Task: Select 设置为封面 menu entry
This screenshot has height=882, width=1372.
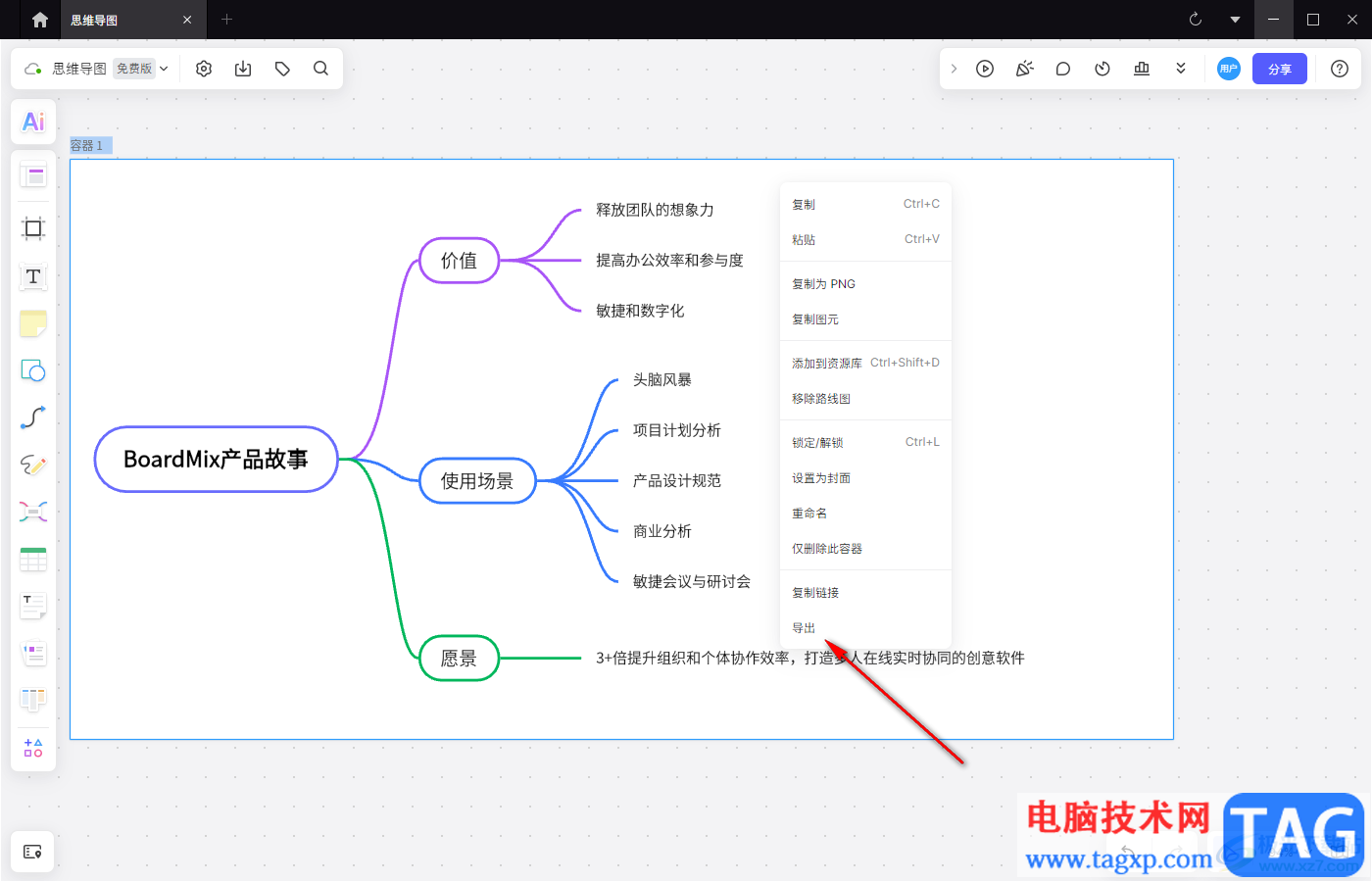Action: pos(865,478)
